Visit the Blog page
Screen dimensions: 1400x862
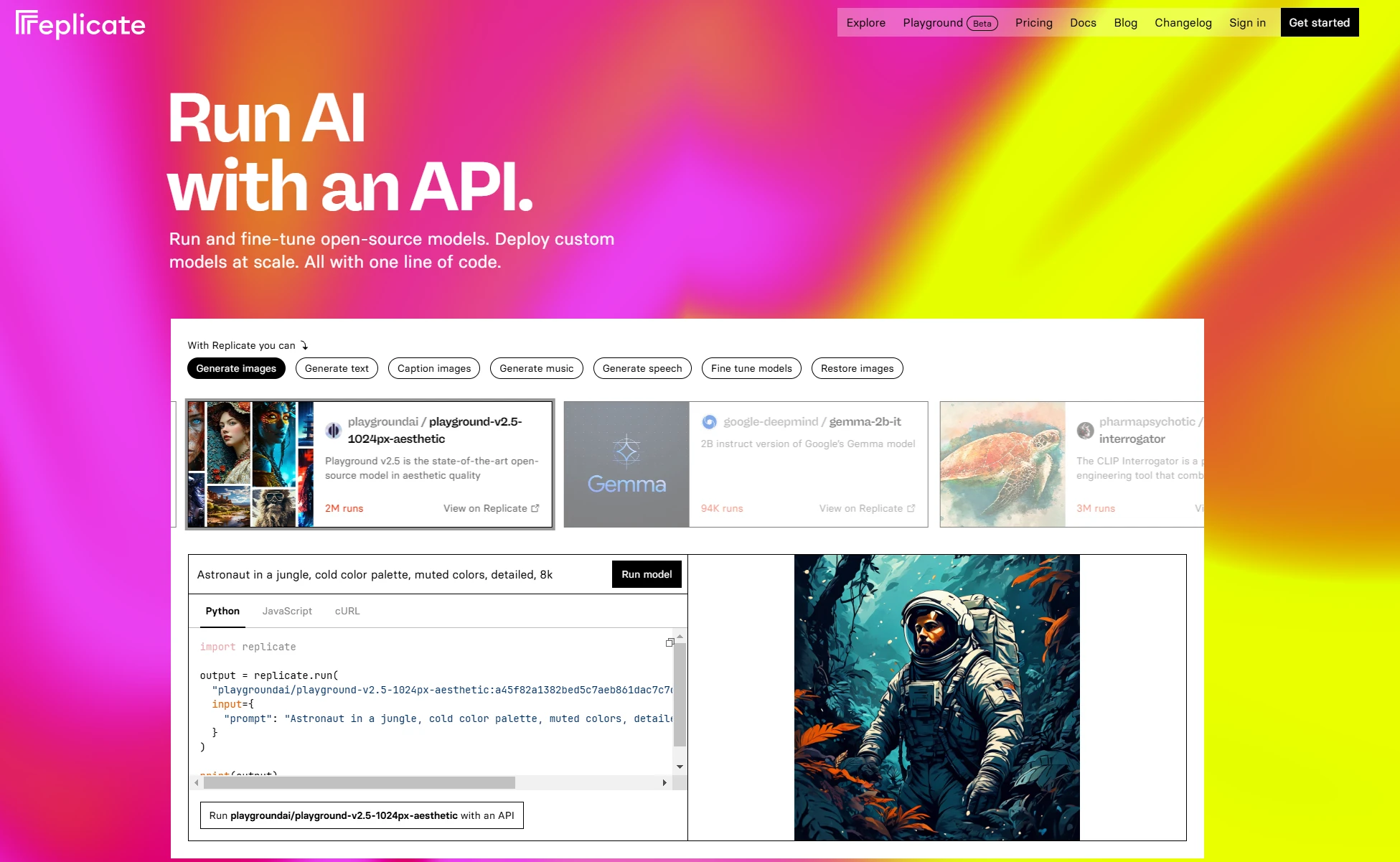coord(1125,23)
